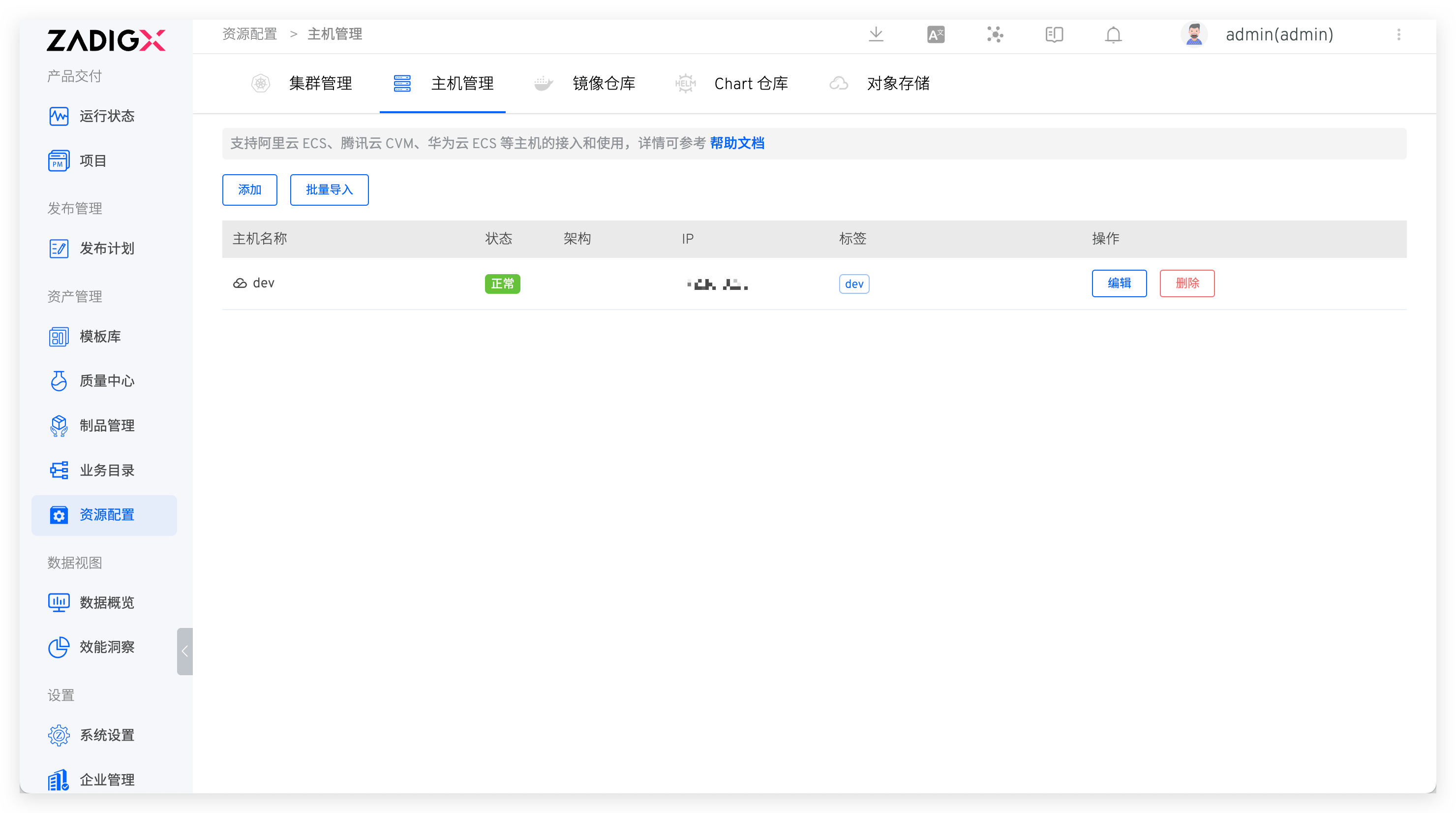The height and width of the screenshot is (813, 1456).
Task: Open the documentation book icon
Action: click(1054, 34)
